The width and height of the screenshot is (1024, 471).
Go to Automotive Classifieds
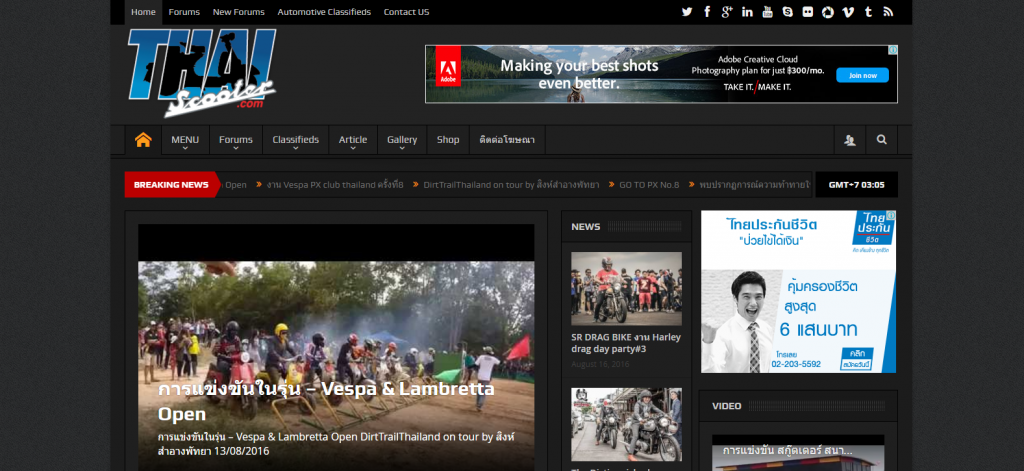[324, 12]
